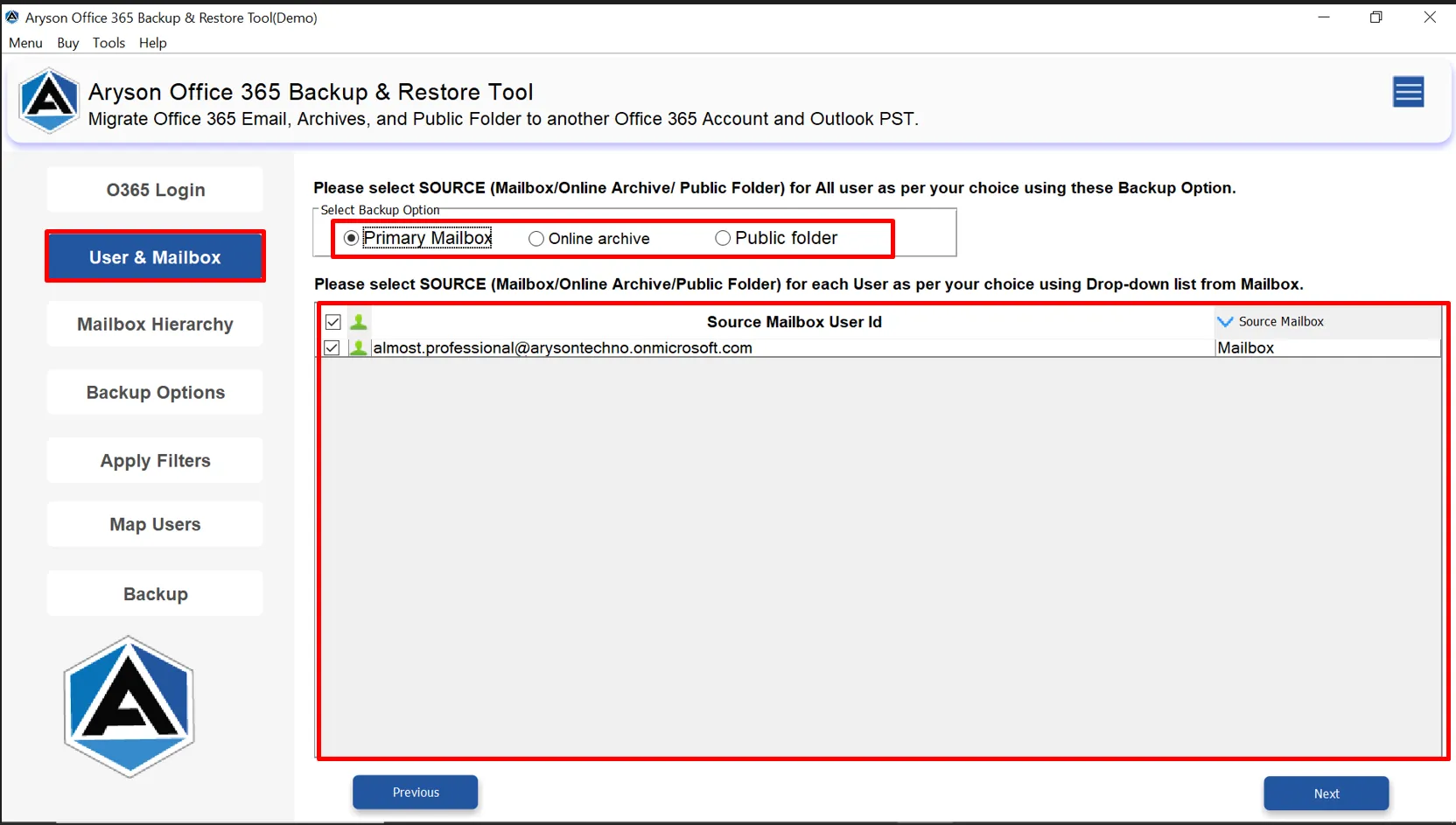Click the Aryson logo beside the tool name banner
Viewport: 1456px width, 825px height.
[49, 101]
